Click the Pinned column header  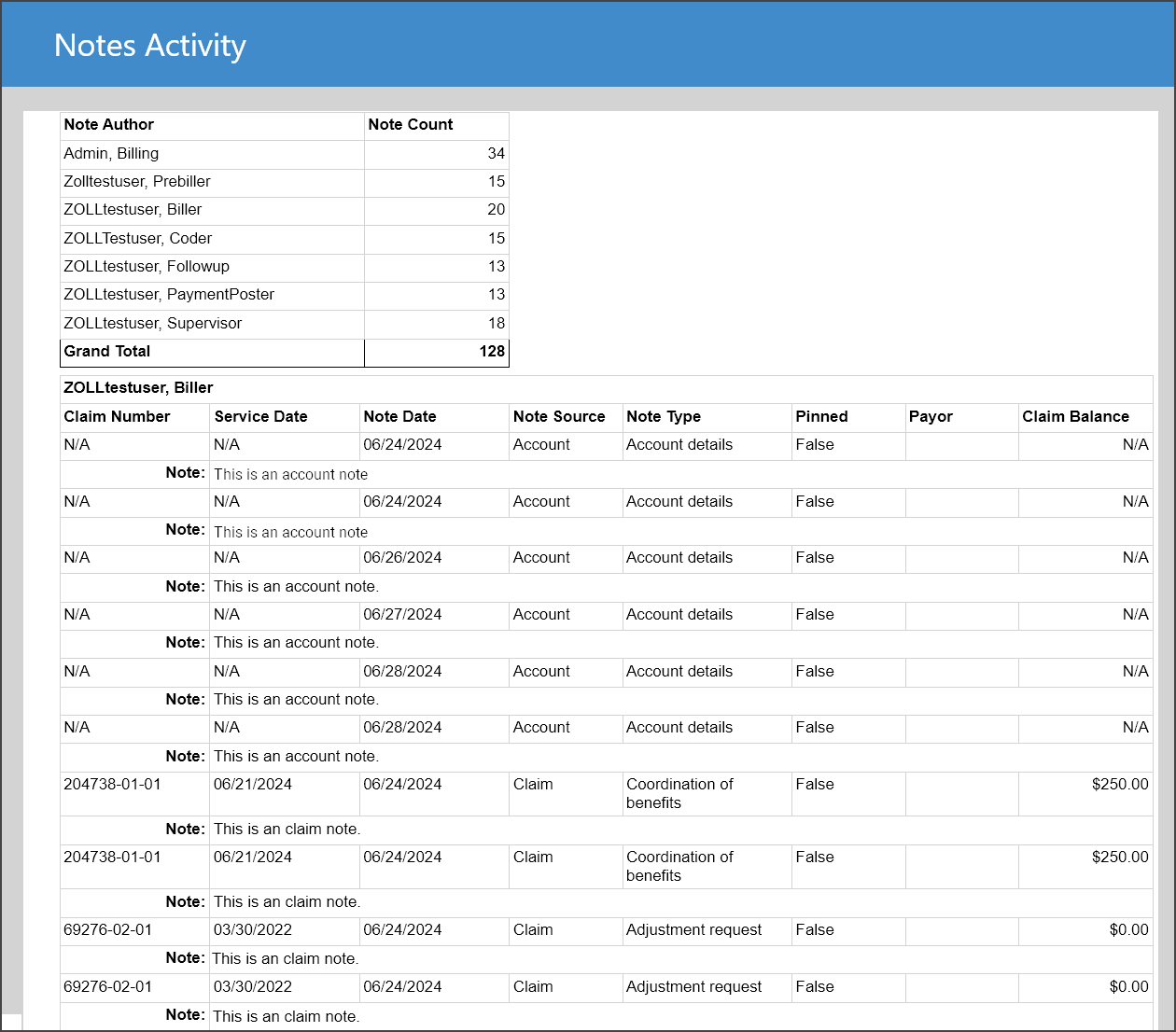tap(821, 417)
